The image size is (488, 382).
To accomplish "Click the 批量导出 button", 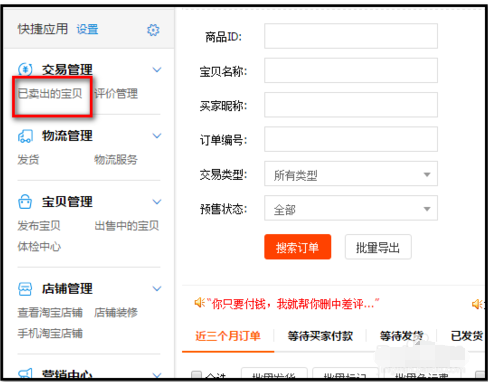I will click(x=378, y=247).
